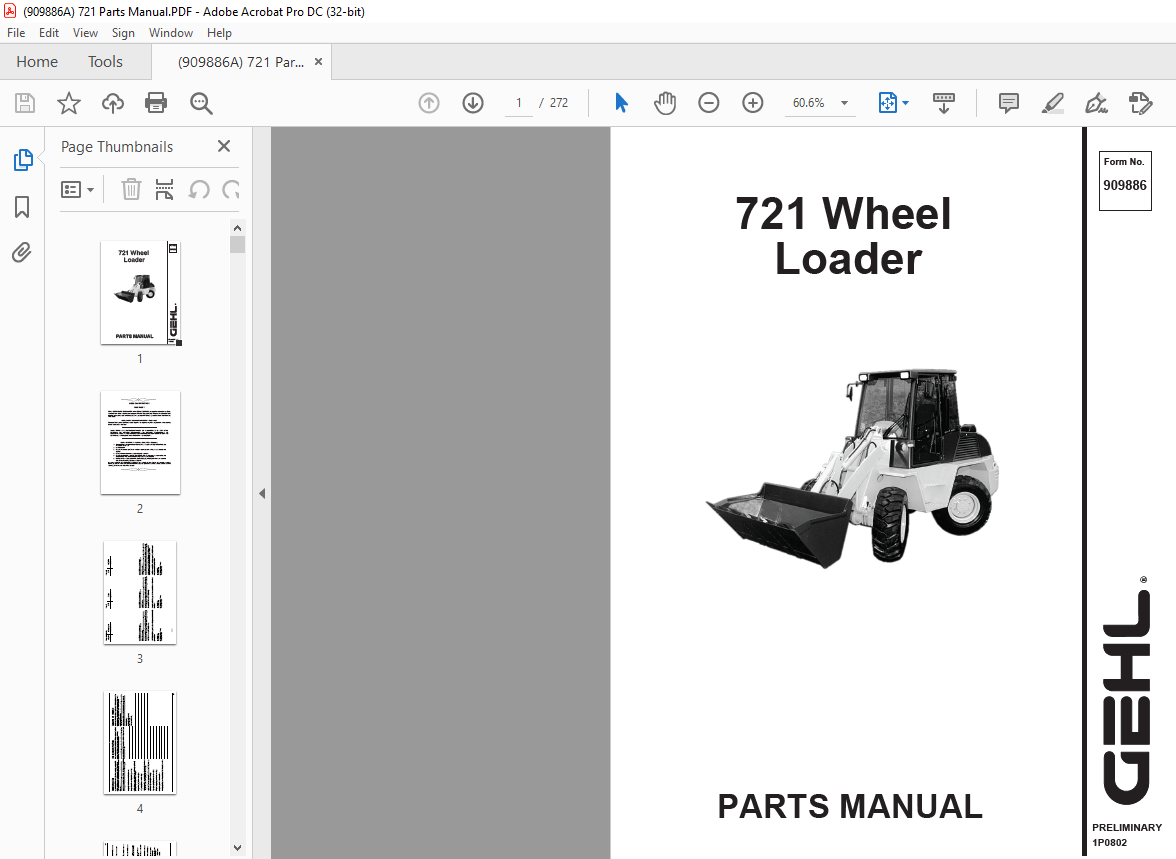Click thumbnail scrollbar up arrow
1176x859 pixels.
click(237, 228)
